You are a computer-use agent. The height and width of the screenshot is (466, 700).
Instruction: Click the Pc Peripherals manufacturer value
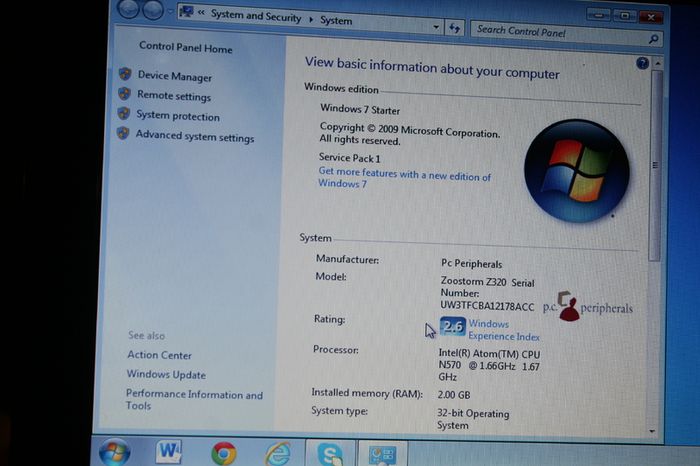471,263
